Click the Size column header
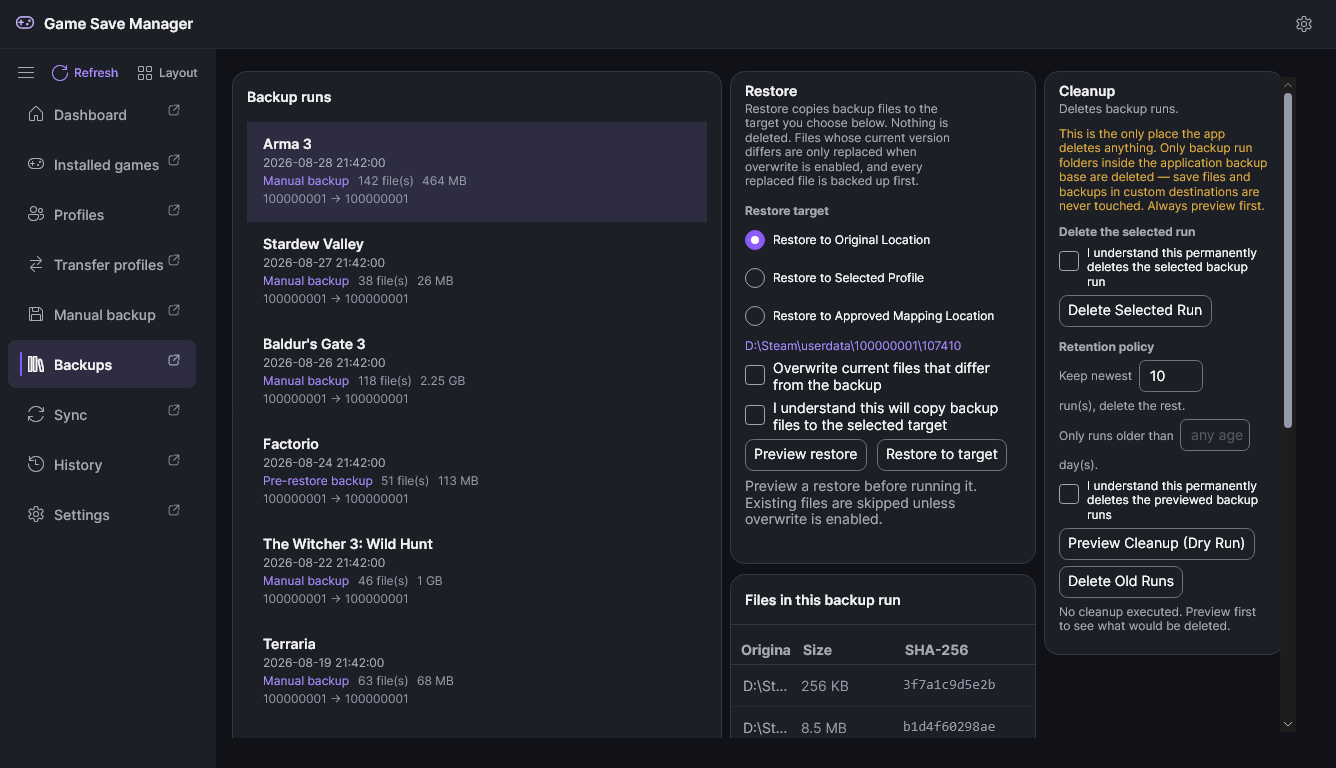The width and height of the screenshot is (1336, 768). [x=817, y=650]
